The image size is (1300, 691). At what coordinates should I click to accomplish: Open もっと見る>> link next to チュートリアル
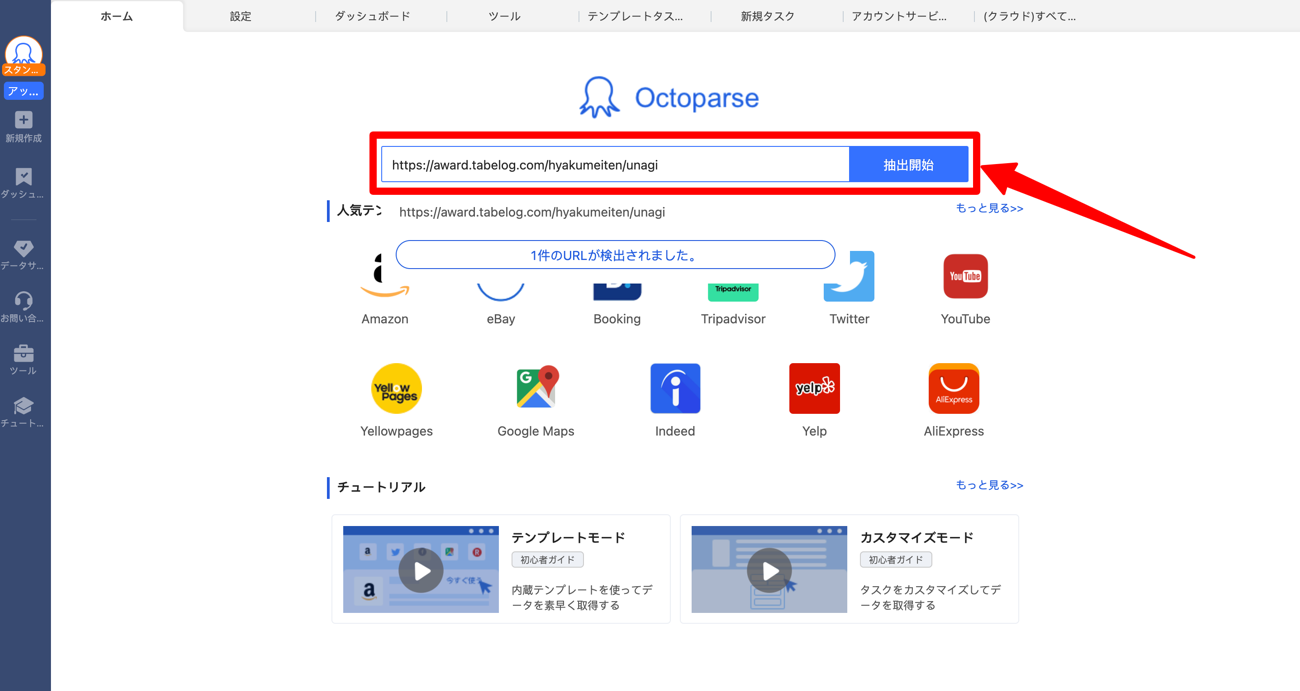pos(989,485)
